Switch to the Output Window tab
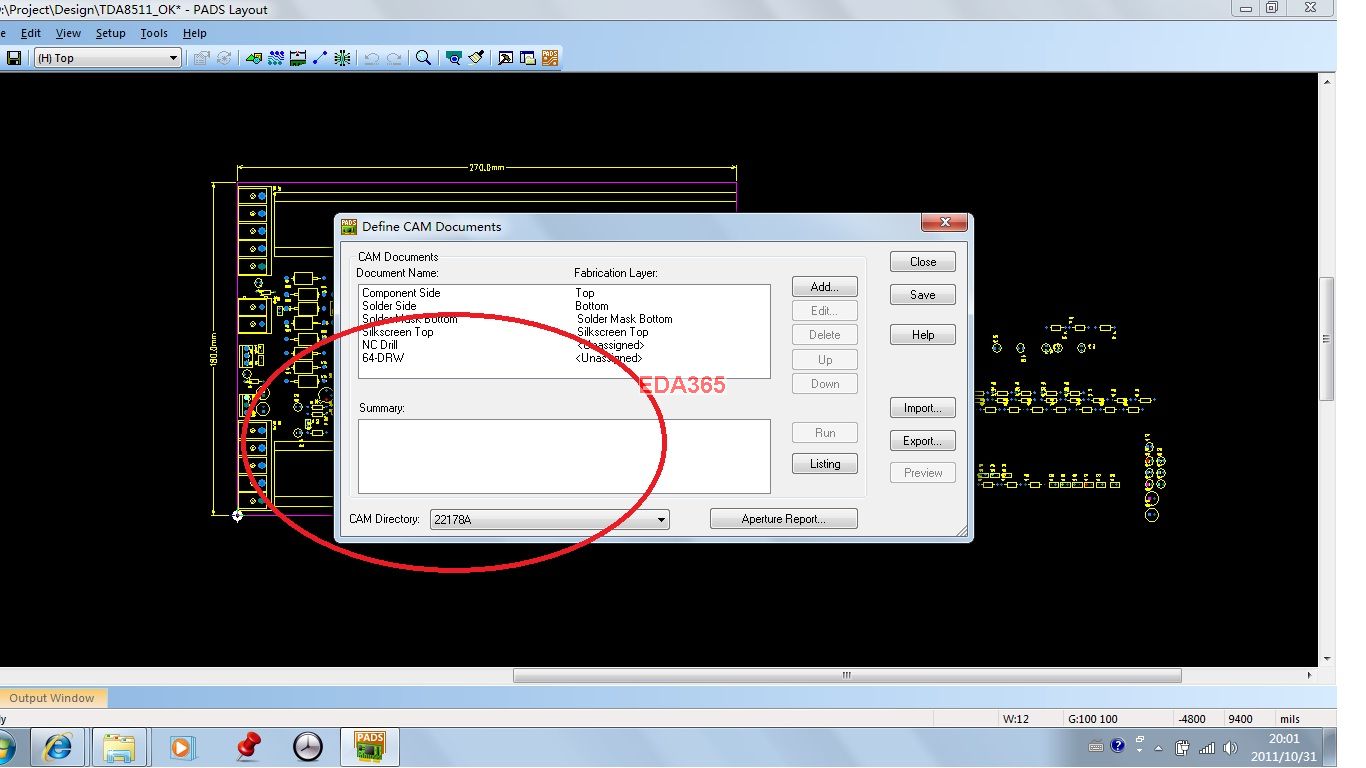 coord(52,698)
